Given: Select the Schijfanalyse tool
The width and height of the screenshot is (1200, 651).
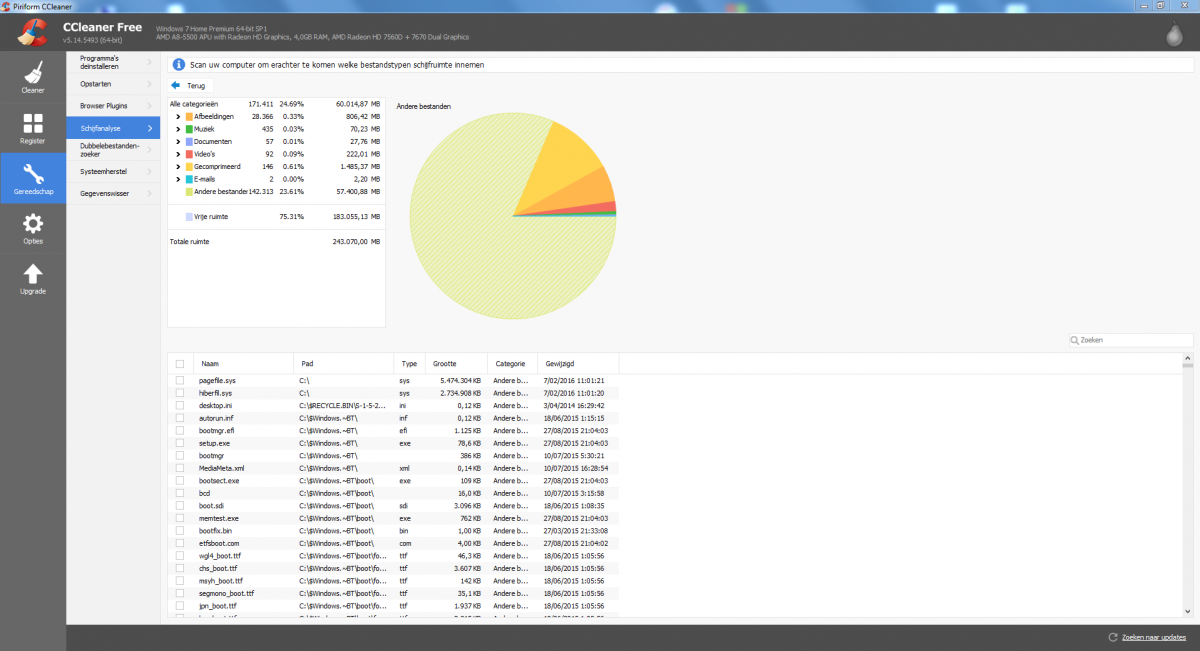Looking at the screenshot, I should tap(113, 128).
